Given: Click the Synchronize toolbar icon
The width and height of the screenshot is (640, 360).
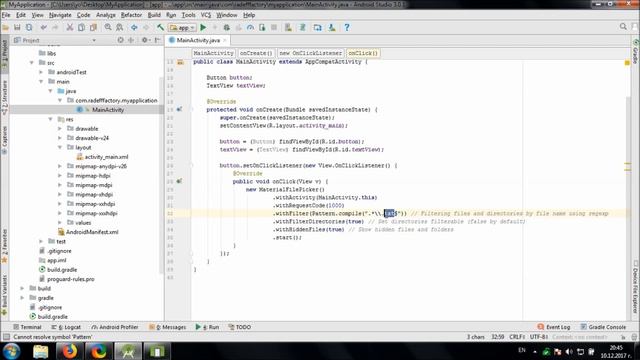Looking at the screenshot, I should click(29, 27).
